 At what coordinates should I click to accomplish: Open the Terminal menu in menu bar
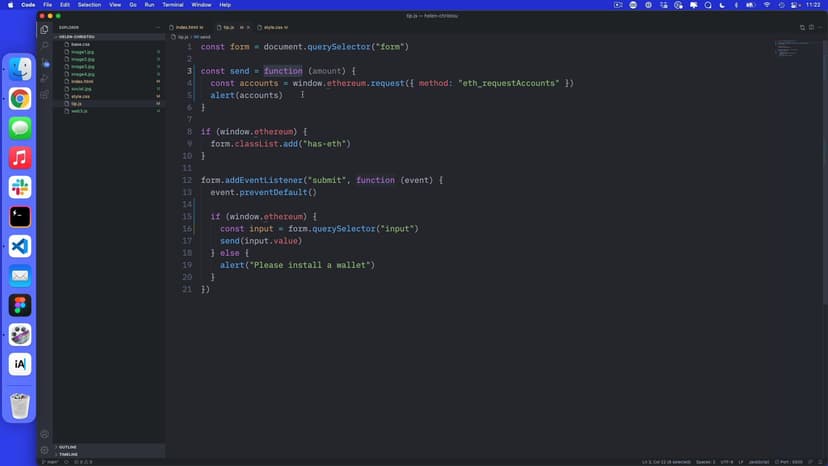point(172,5)
